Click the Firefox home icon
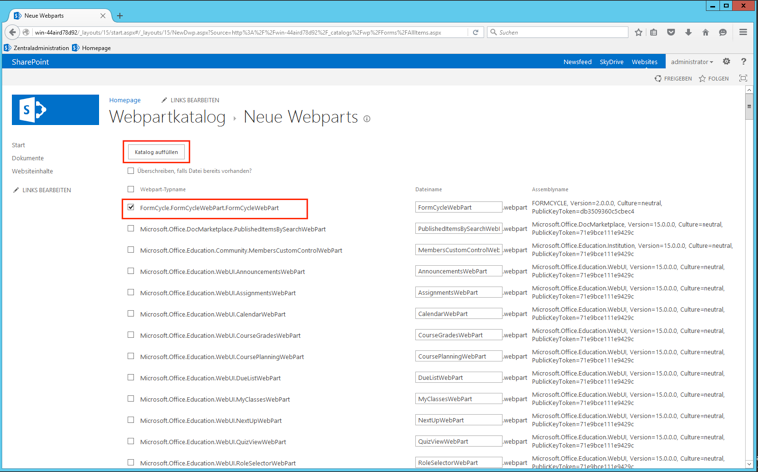 click(705, 32)
